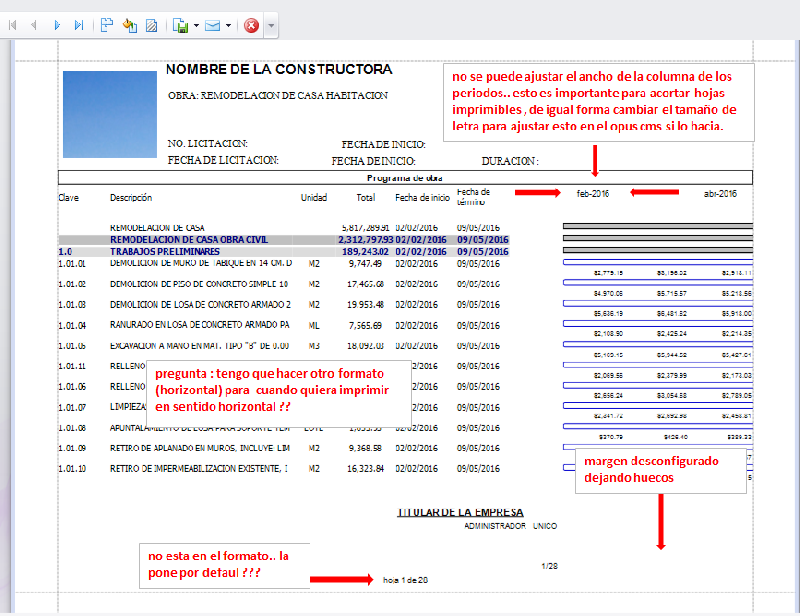Go to the first page of preview
The image size is (800, 616).
(x=14, y=25)
